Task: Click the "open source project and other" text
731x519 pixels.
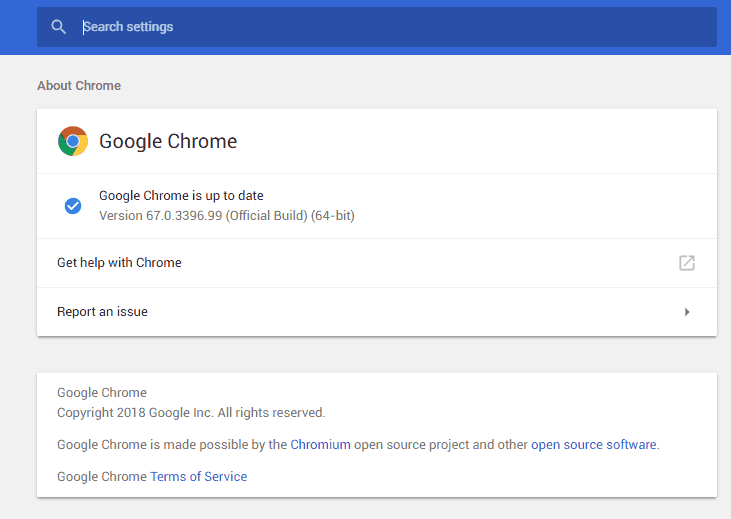Action: (x=441, y=444)
